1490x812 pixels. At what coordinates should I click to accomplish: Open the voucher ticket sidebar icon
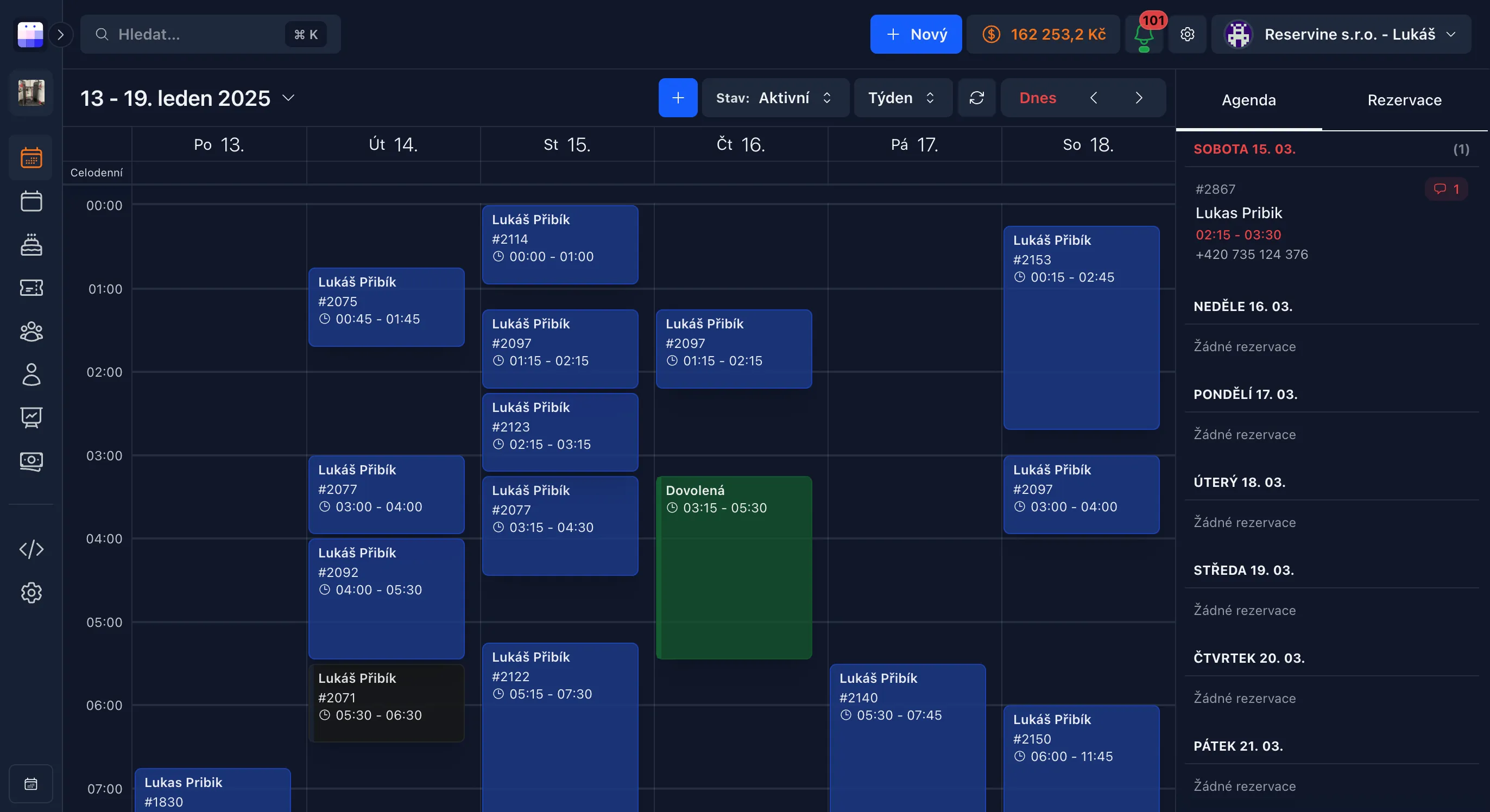(x=31, y=288)
